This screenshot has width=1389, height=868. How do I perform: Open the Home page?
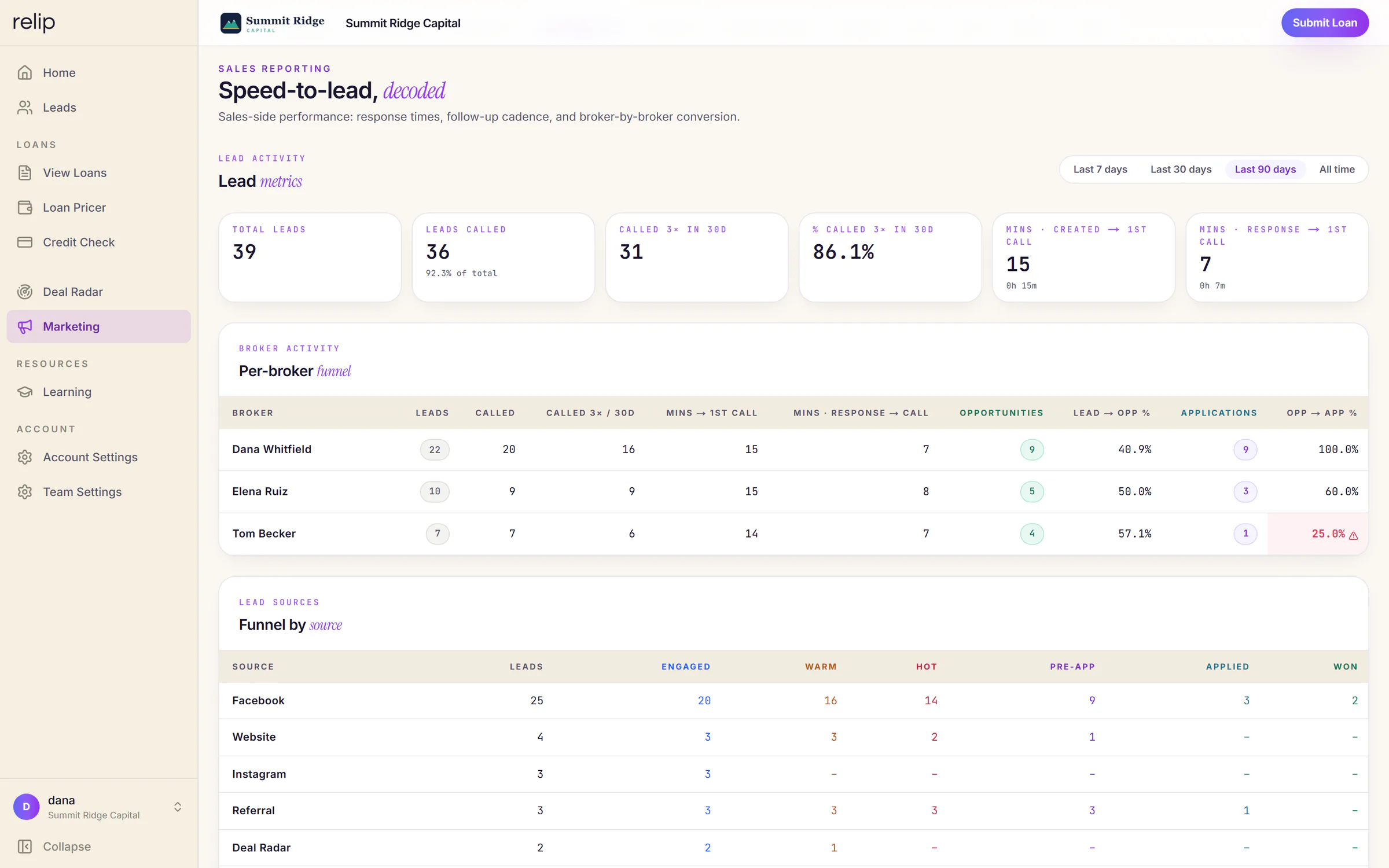click(99, 72)
